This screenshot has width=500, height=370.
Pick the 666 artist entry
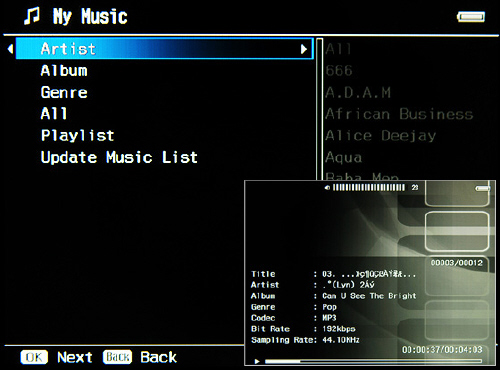click(x=339, y=70)
